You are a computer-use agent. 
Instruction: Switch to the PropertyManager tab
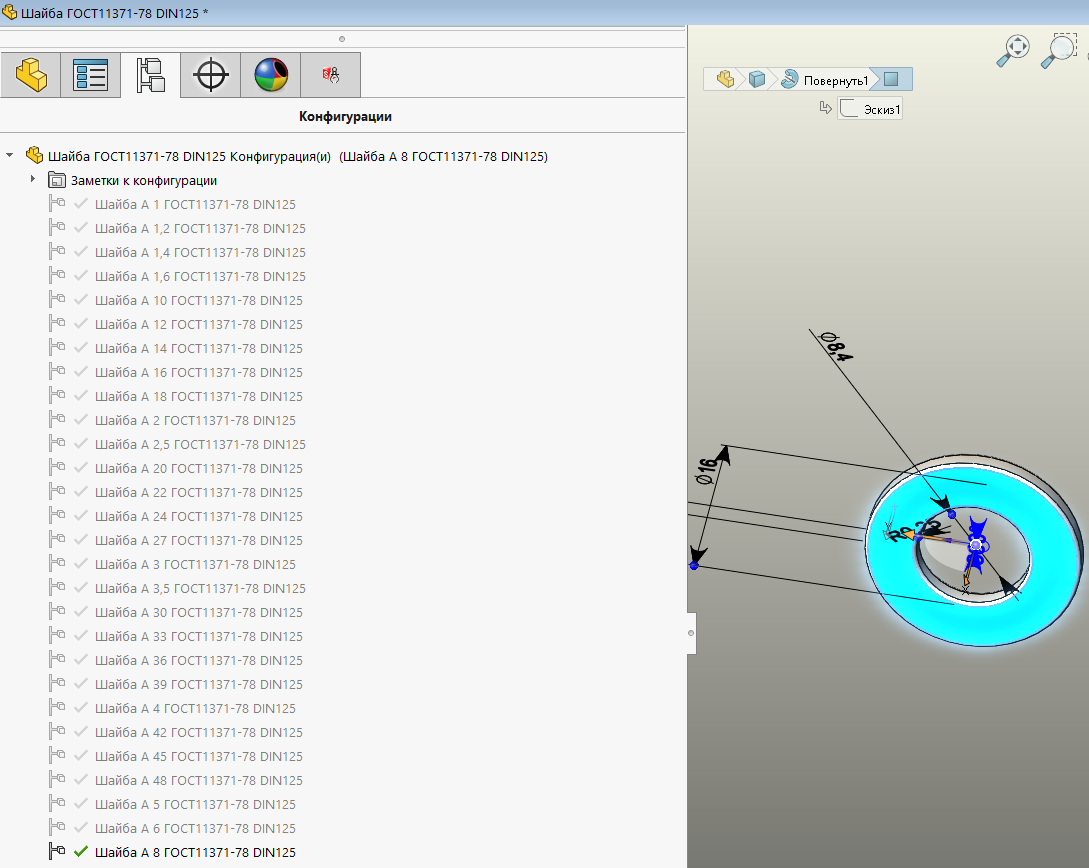pyautogui.click(x=90, y=75)
